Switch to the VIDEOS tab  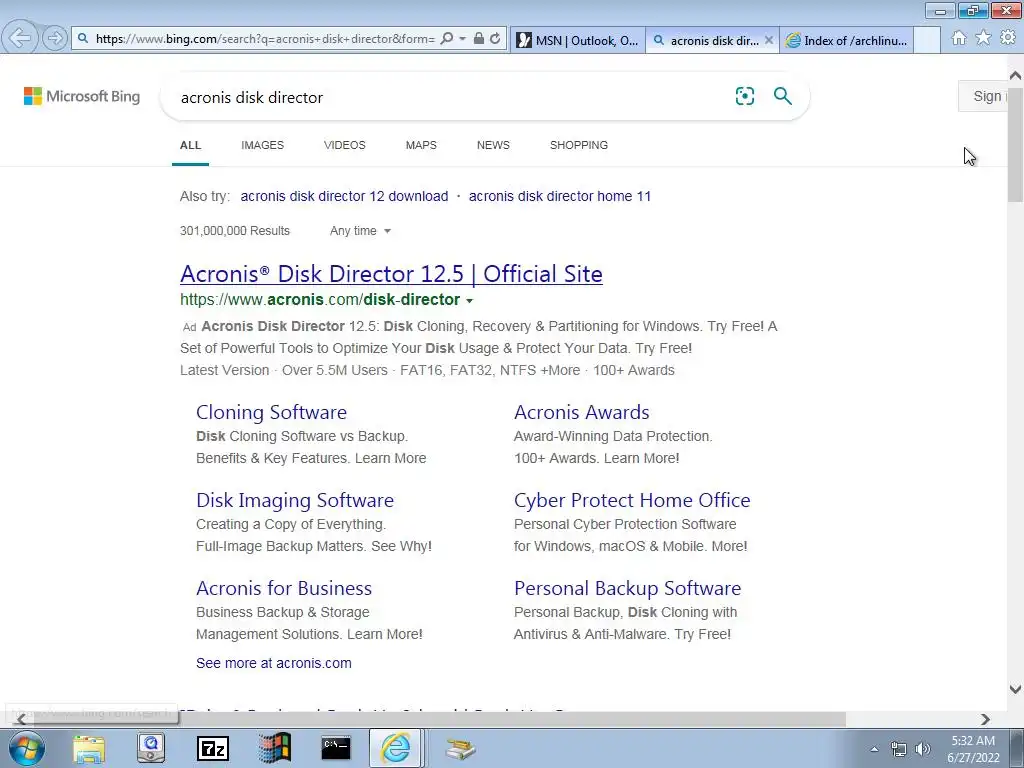[345, 145]
